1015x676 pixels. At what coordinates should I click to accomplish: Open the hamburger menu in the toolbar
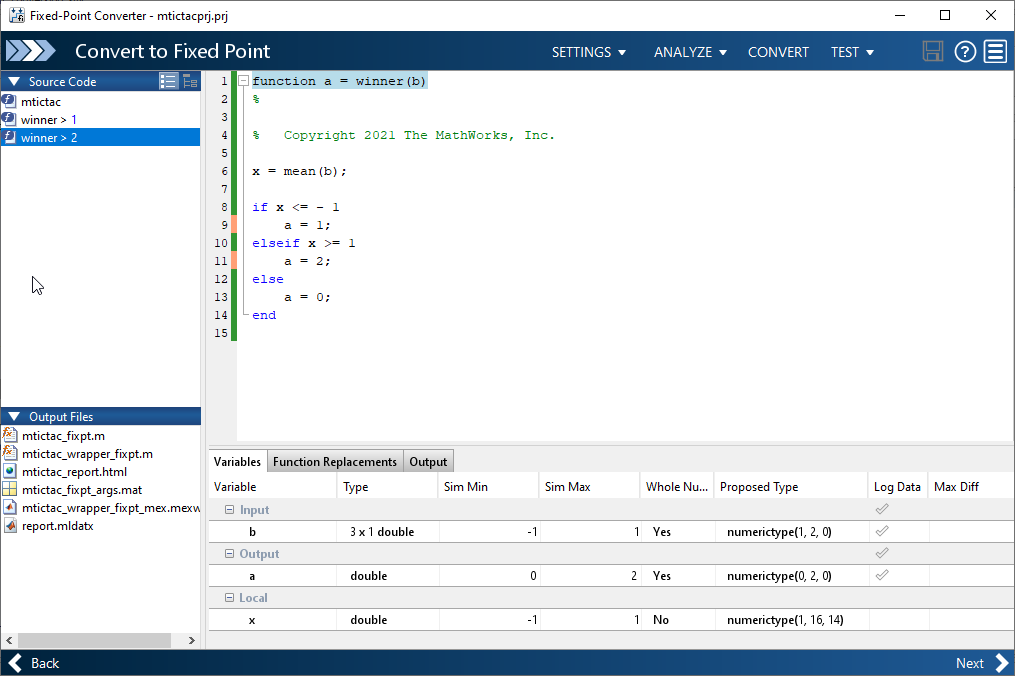[x=995, y=51]
